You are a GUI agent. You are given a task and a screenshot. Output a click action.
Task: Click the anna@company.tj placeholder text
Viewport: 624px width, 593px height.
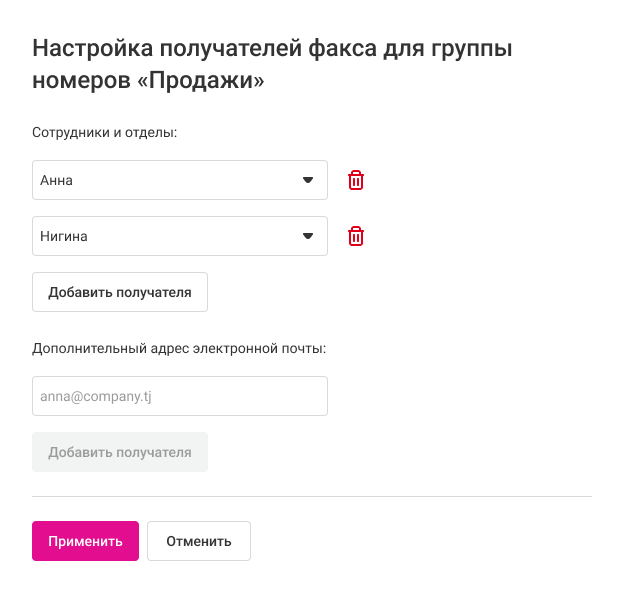click(x=95, y=396)
